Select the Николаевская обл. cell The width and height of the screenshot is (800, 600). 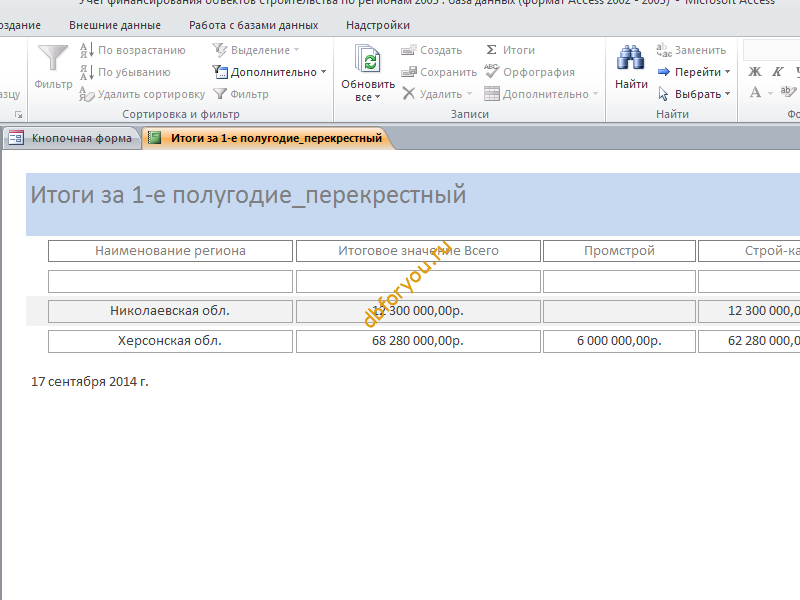coord(170,311)
